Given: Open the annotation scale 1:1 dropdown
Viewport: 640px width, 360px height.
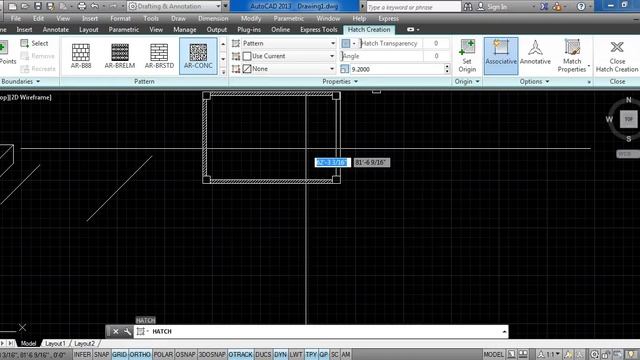Looking at the screenshot, I should [x=550, y=354].
